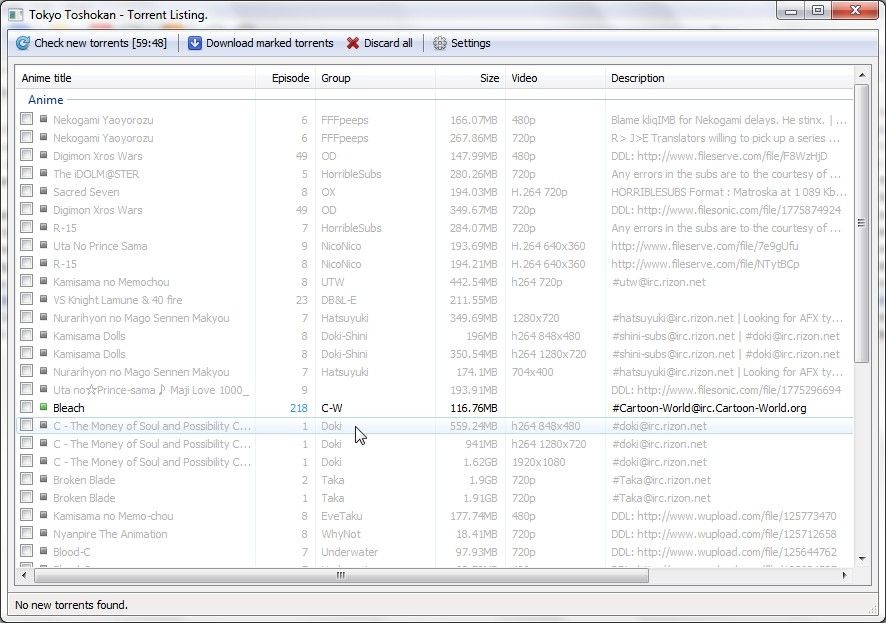
Task: Click vertical scrollbar down arrow
Action: (x=862, y=559)
